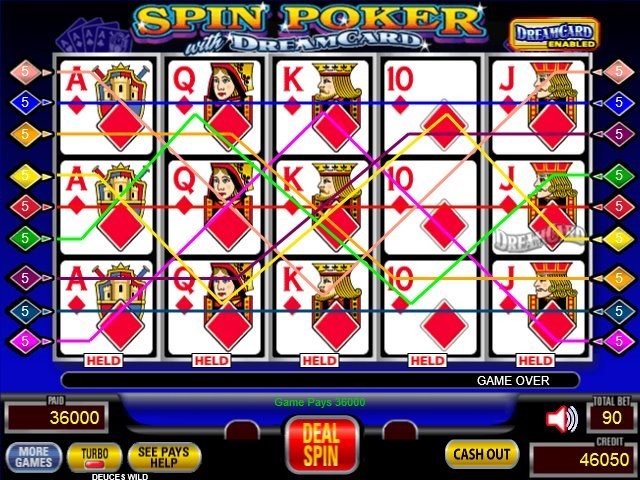Select the blue payline 5 diamond on left

click(25, 102)
